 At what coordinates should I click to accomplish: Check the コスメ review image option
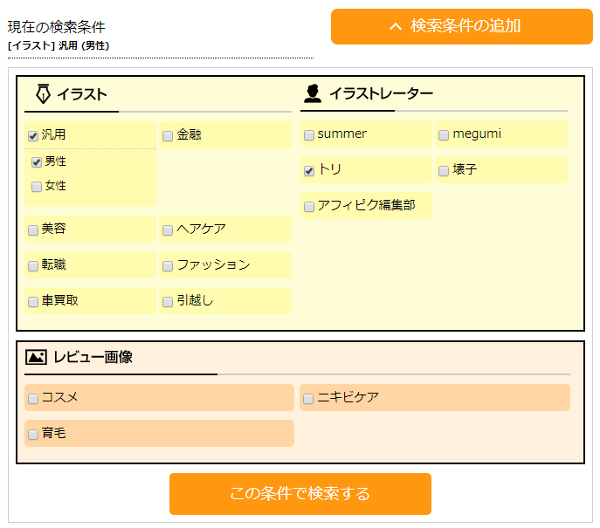click(x=33, y=399)
